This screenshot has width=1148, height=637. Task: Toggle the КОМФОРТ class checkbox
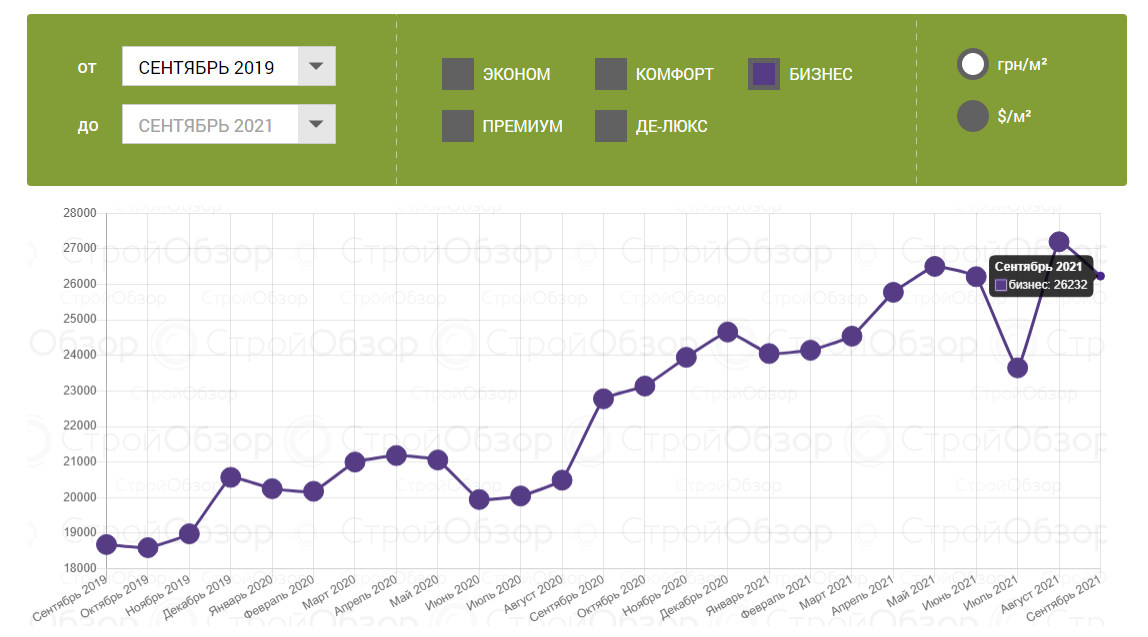[611, 74]
